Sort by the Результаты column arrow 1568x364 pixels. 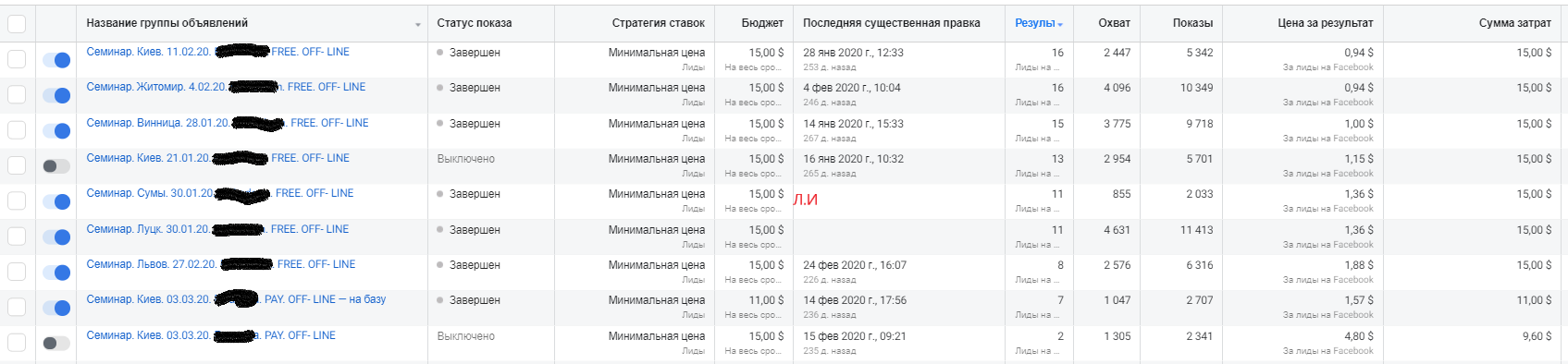point(1060,25)
